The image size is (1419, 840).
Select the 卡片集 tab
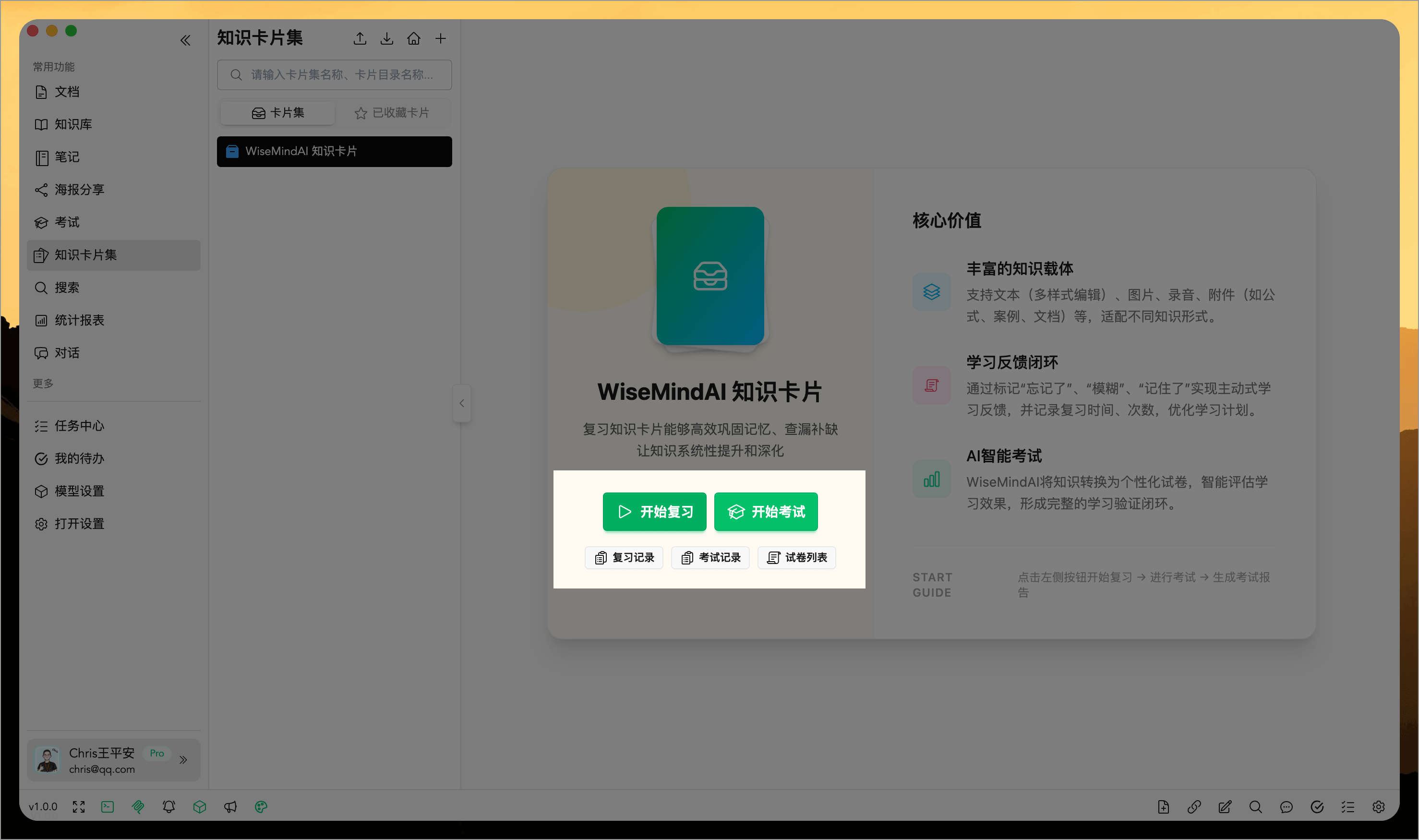coord(277,113)
